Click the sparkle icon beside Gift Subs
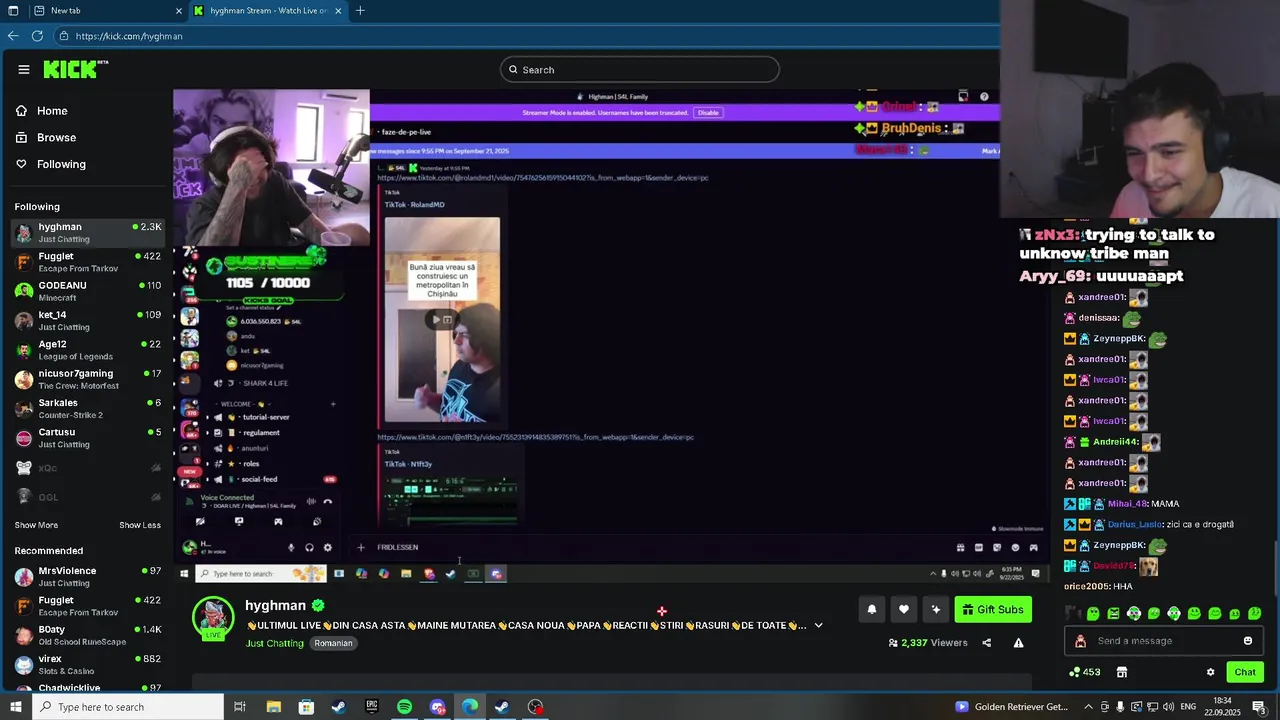The image size is (1280, 720). click(936, 610)
